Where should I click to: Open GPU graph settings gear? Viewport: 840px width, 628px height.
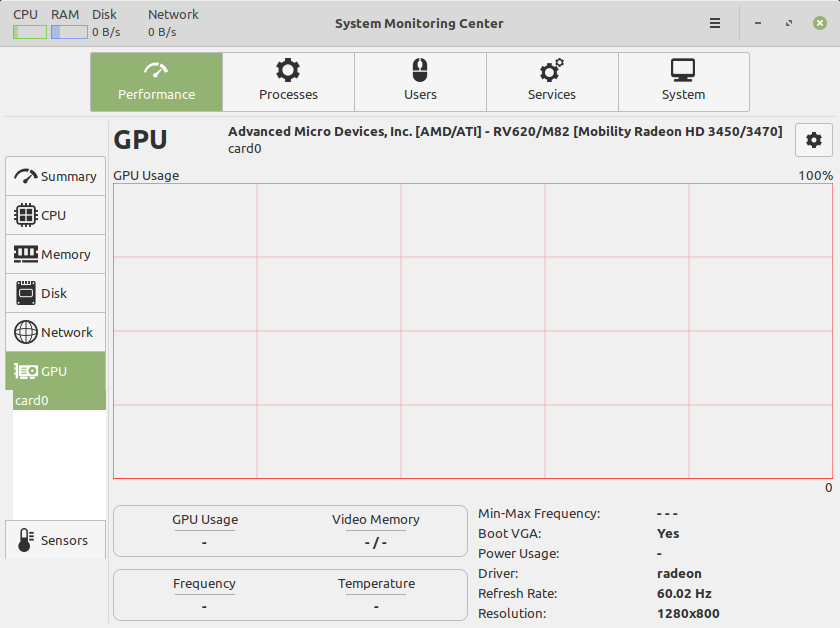coord(814,140)
